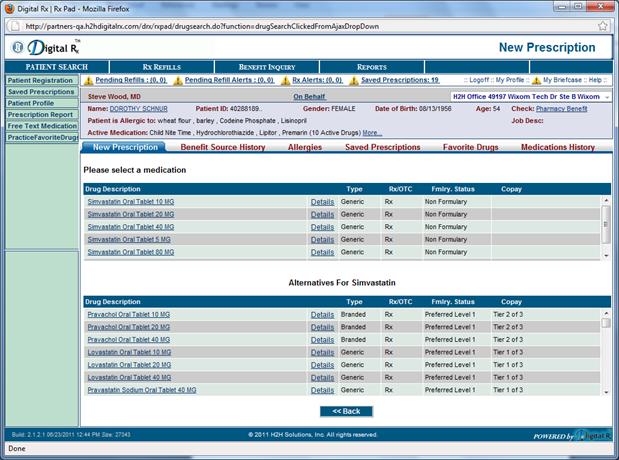Viewport: 619px width, 460px height.
Task: Click the Digital Rx logo
Action: coord(47,47)
